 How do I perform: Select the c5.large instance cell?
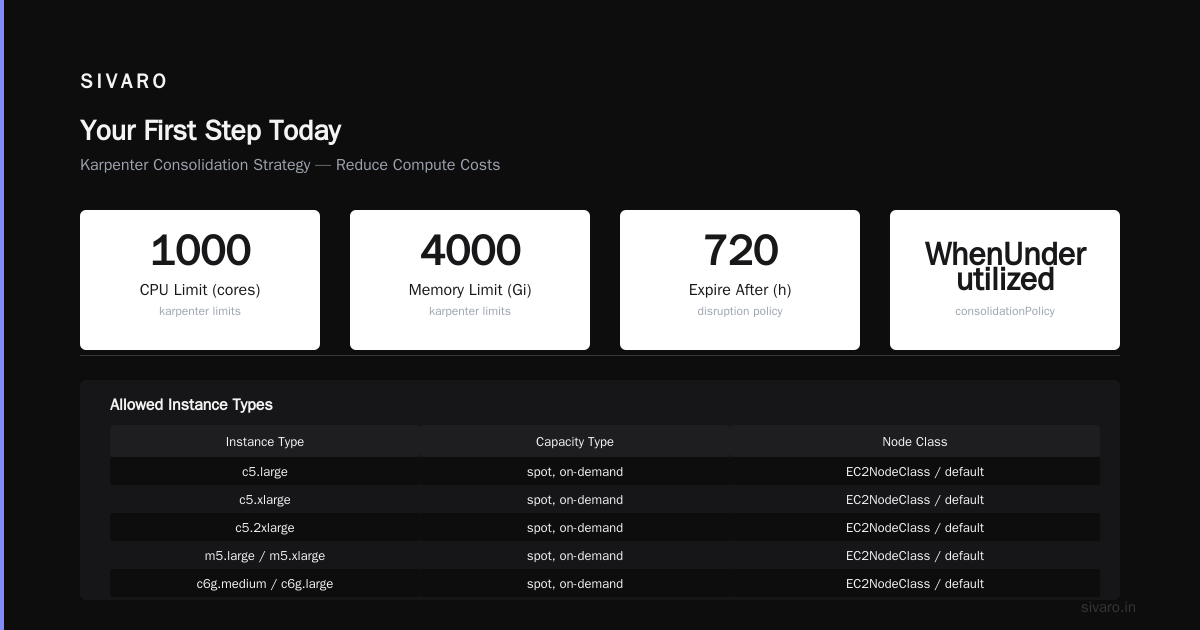pos(265,471)
